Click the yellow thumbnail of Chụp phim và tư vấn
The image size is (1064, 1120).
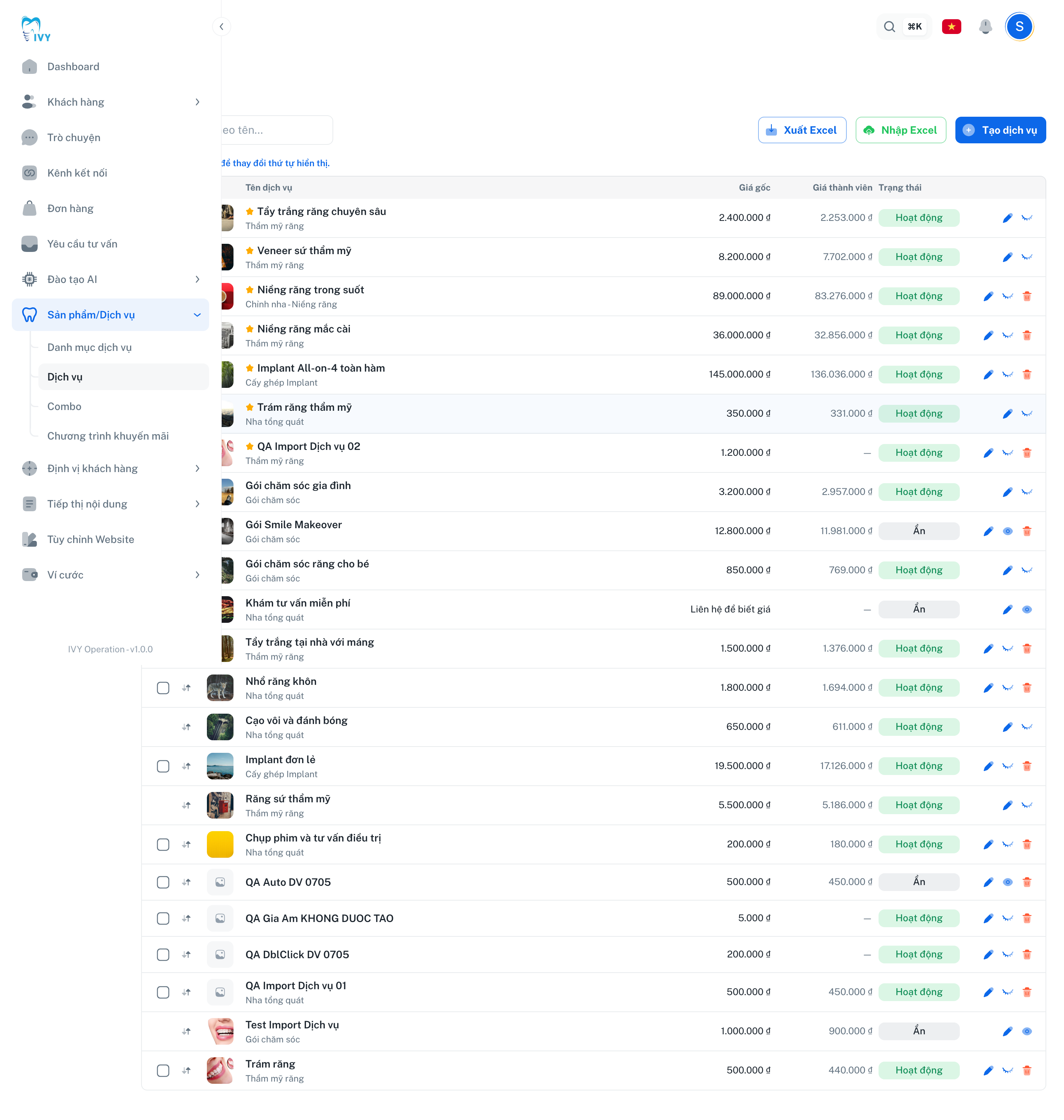(220, 844)
